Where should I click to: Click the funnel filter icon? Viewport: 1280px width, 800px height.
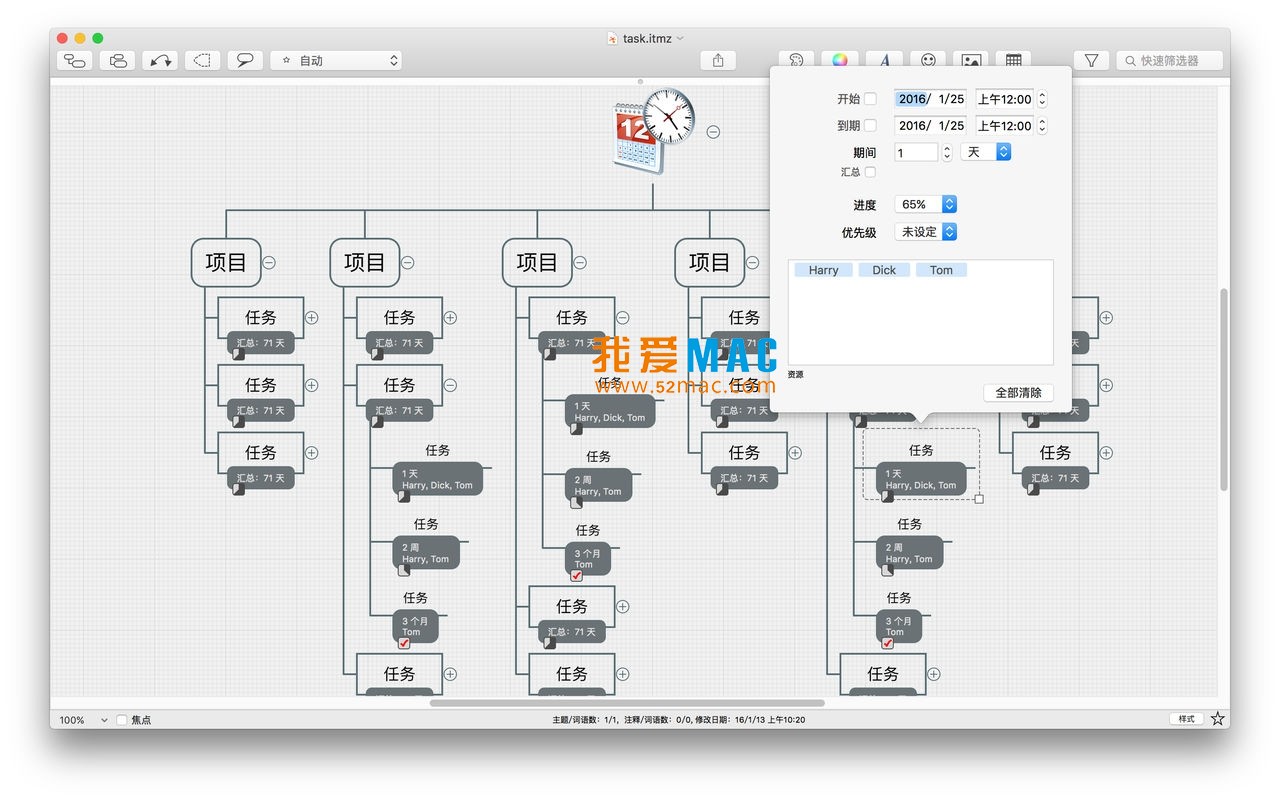1091,61
